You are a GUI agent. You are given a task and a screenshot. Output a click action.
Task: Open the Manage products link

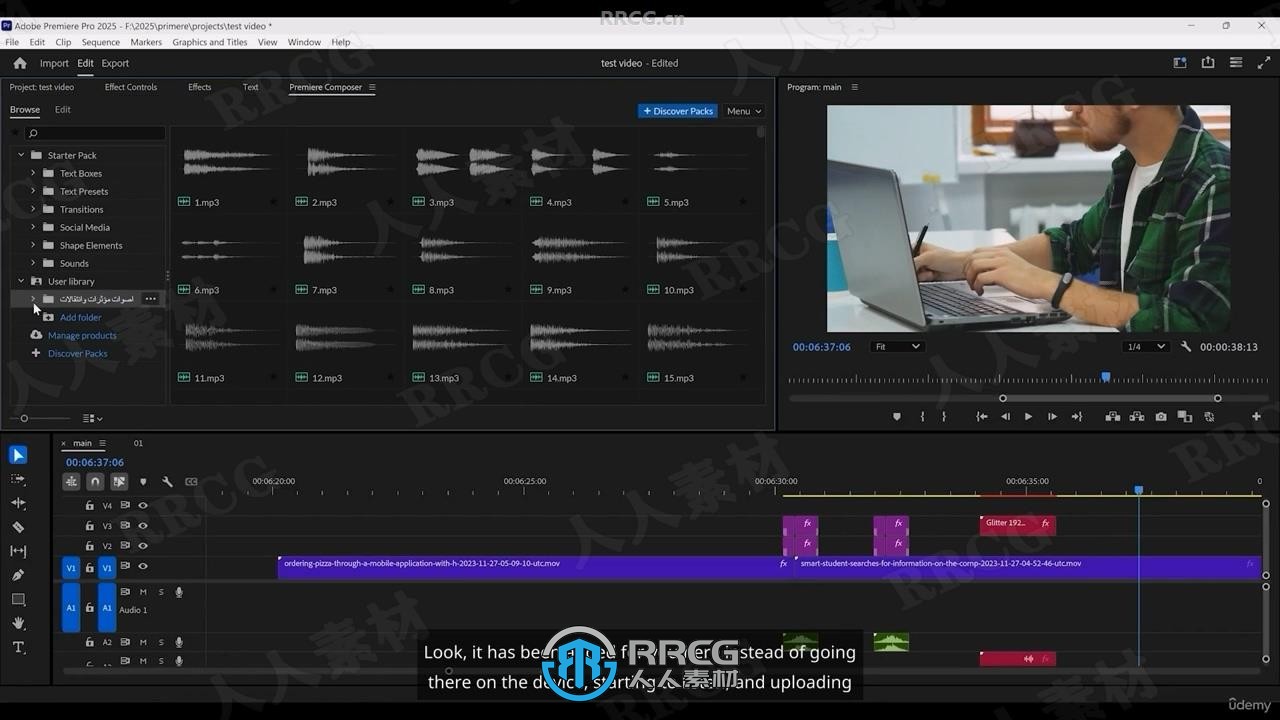[x=82, y=335]
